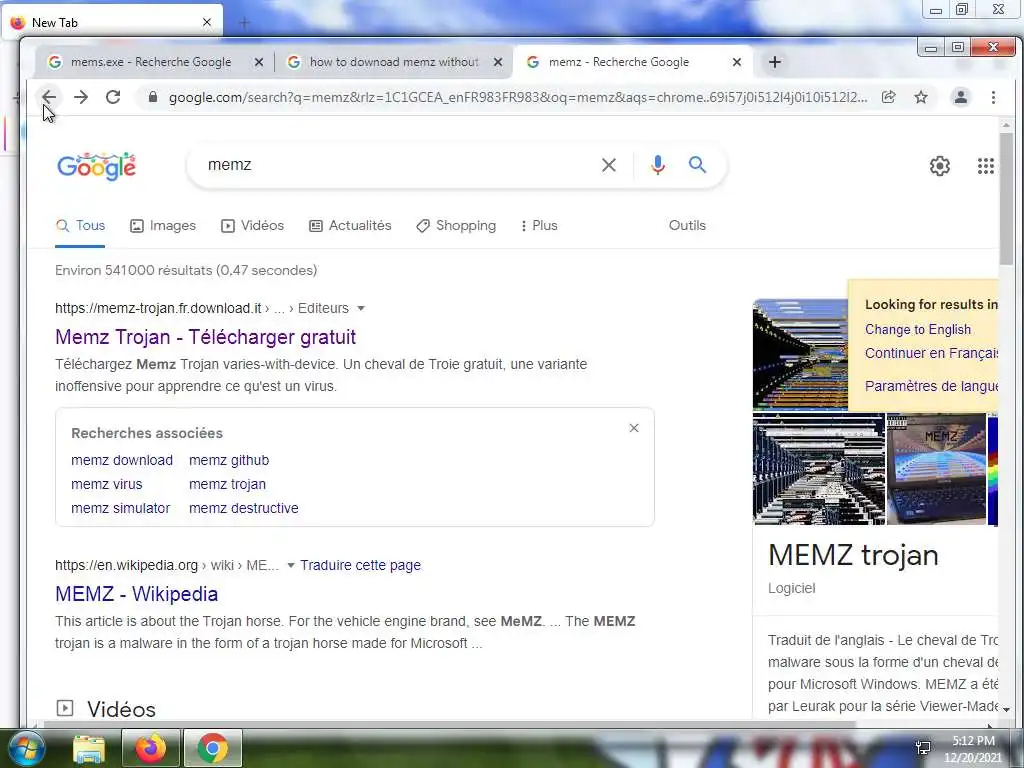The height and width of the screenshot is (768, 1024).
Task: Open Windows Explorer from the taskbar
Action: coord(89,748)
